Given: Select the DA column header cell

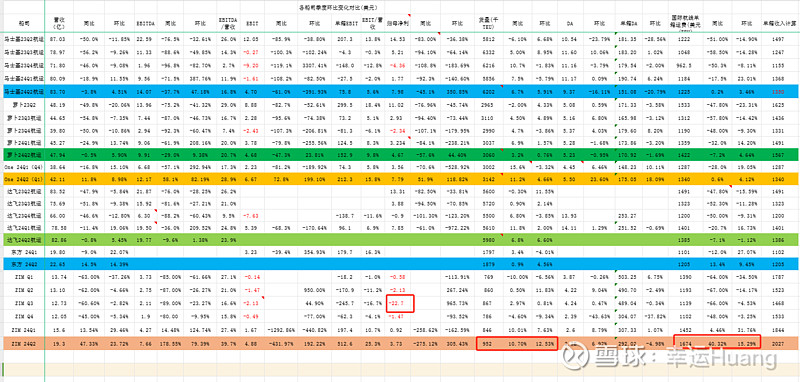Looking at the screenshot, I should (x=569, y=23).
